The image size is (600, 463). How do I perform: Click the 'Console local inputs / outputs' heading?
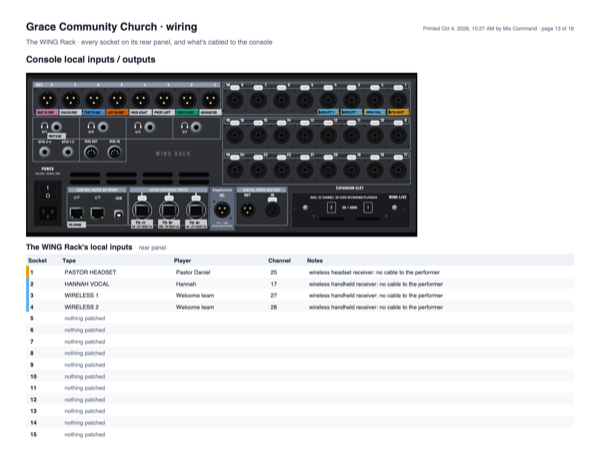pos(91,60)
